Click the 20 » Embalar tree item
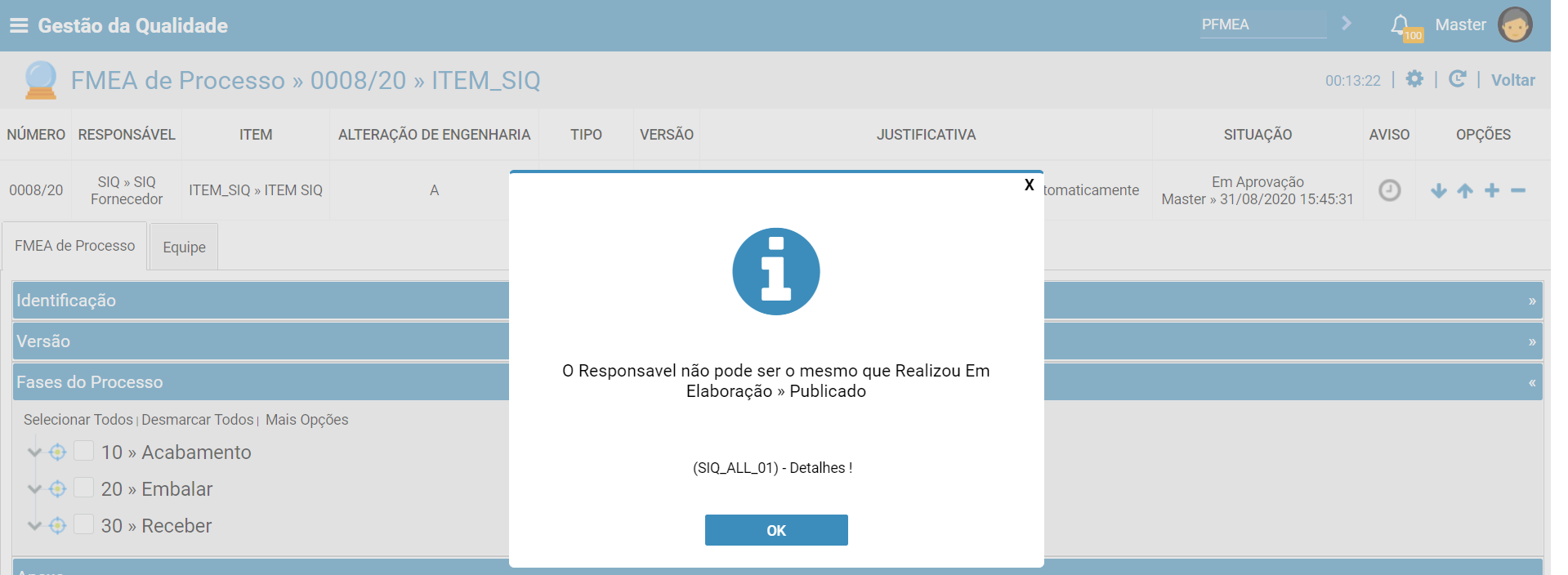This screenshot has width=1568, height=575. pos(157,488)
